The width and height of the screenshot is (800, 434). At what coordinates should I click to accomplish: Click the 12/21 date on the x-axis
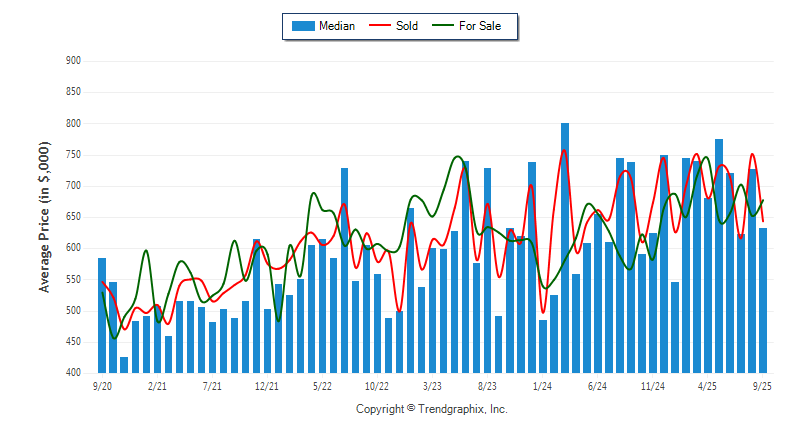point(267,385)
